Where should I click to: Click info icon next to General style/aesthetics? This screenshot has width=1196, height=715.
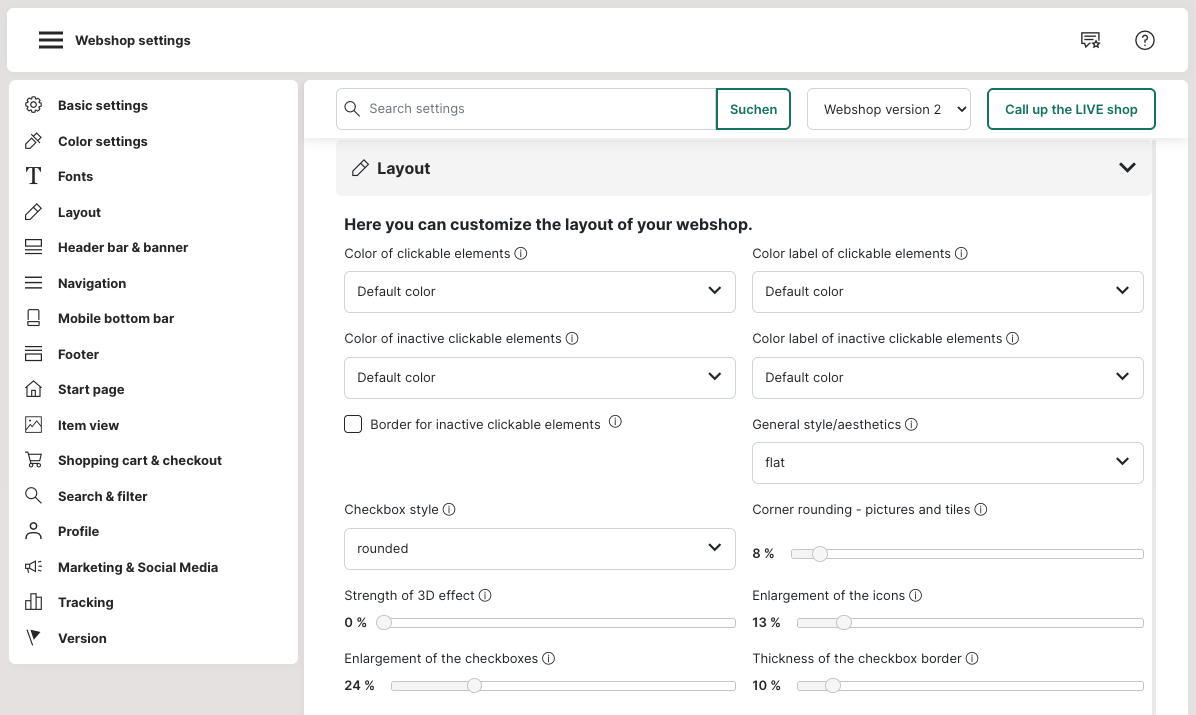pos(911,424)
